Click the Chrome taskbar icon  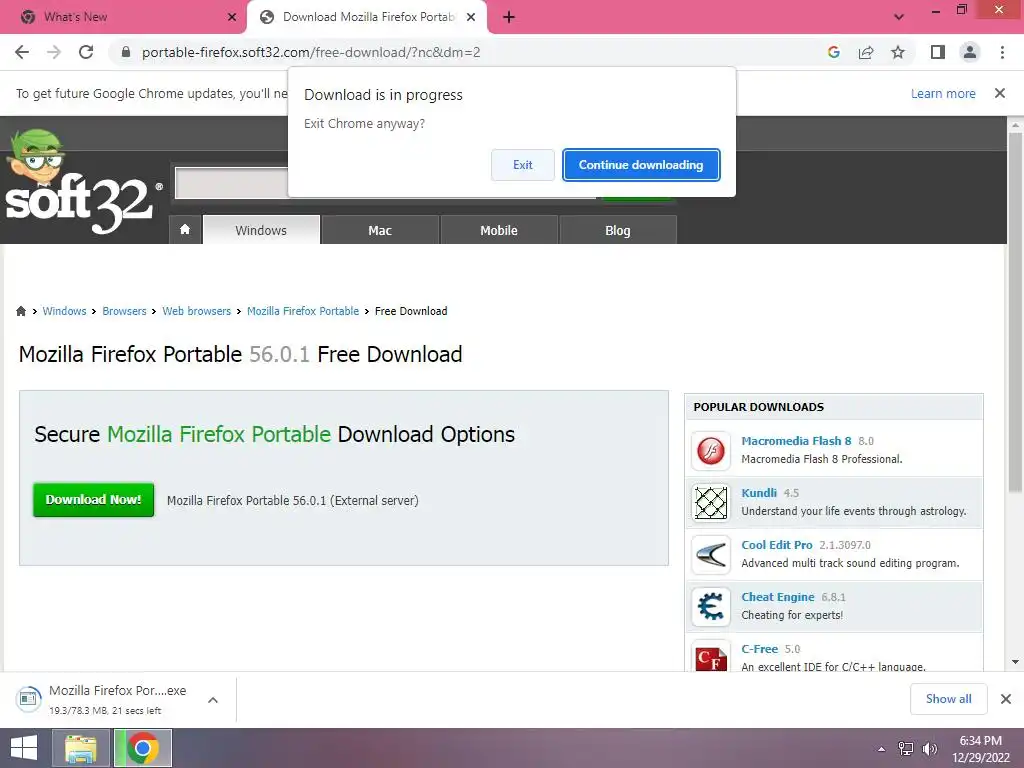[142, 748]
